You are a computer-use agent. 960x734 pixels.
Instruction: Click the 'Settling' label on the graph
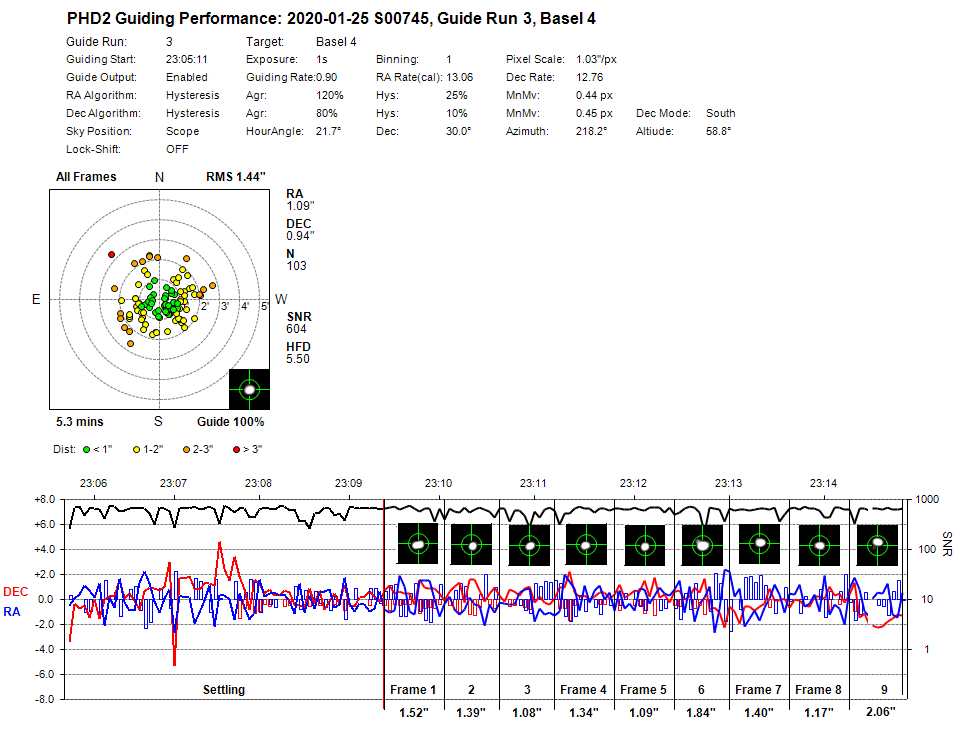224,690
